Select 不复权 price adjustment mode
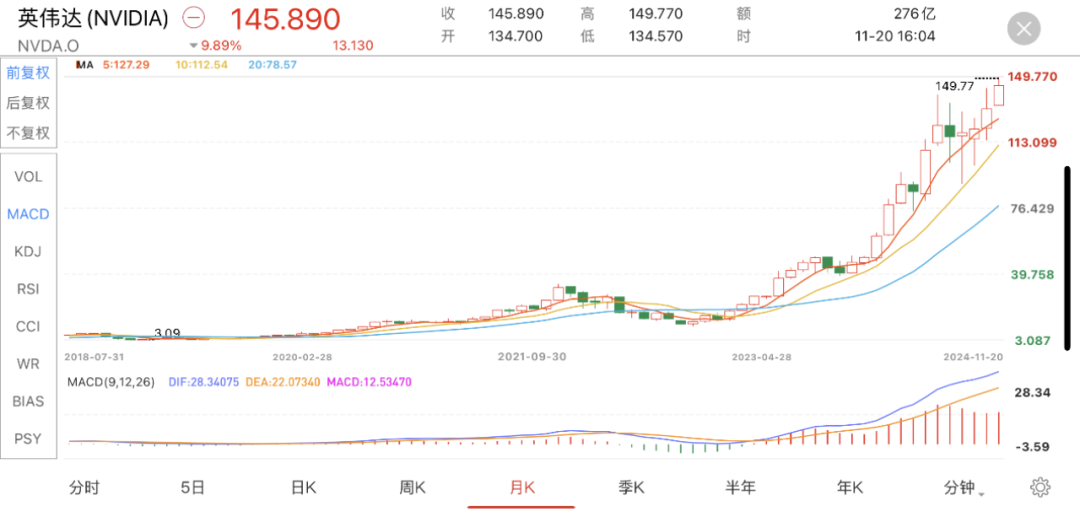 coord(28,133)
